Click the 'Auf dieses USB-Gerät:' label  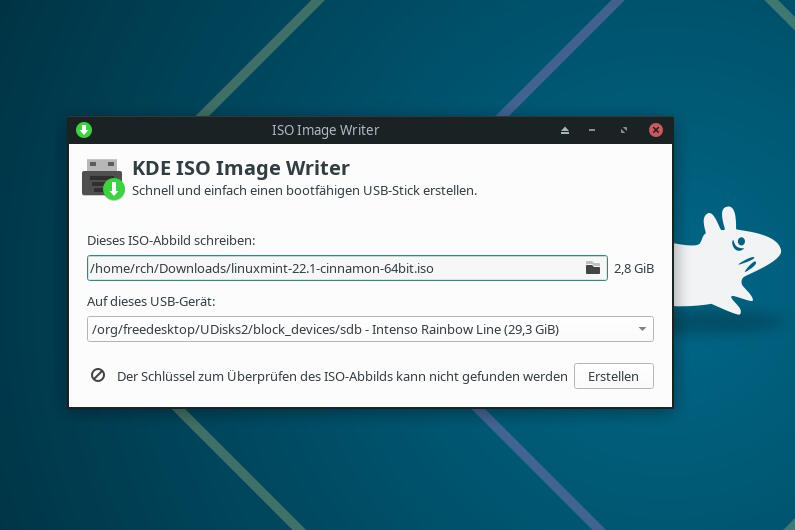click(151, 301)
